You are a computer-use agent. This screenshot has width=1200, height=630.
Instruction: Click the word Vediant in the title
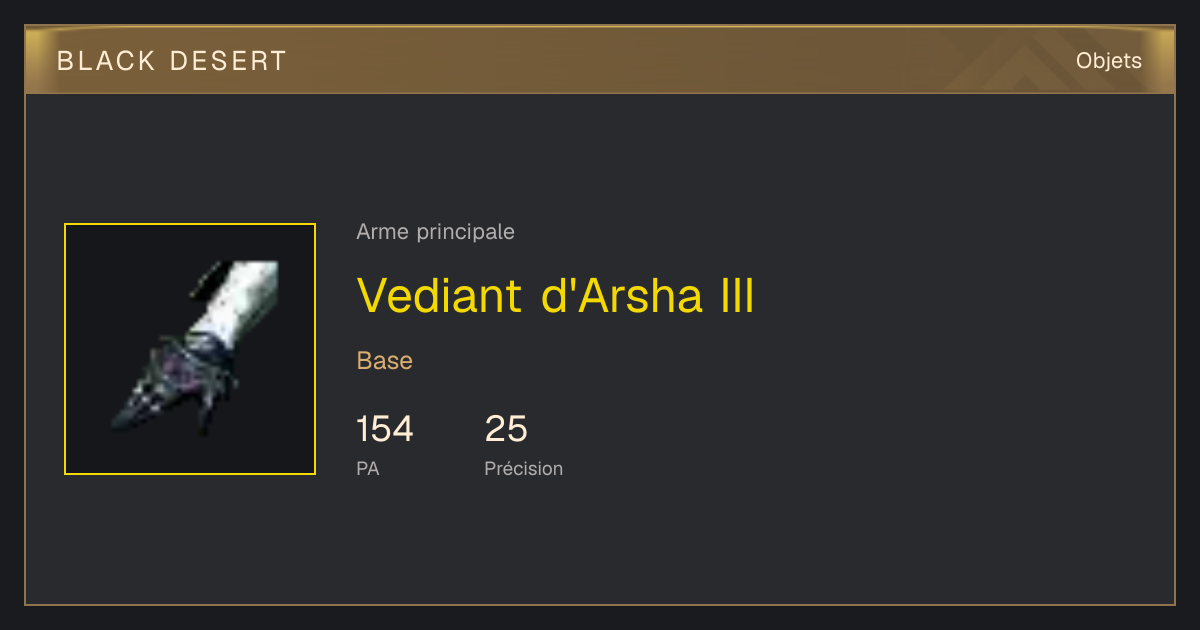click(439, 296)
